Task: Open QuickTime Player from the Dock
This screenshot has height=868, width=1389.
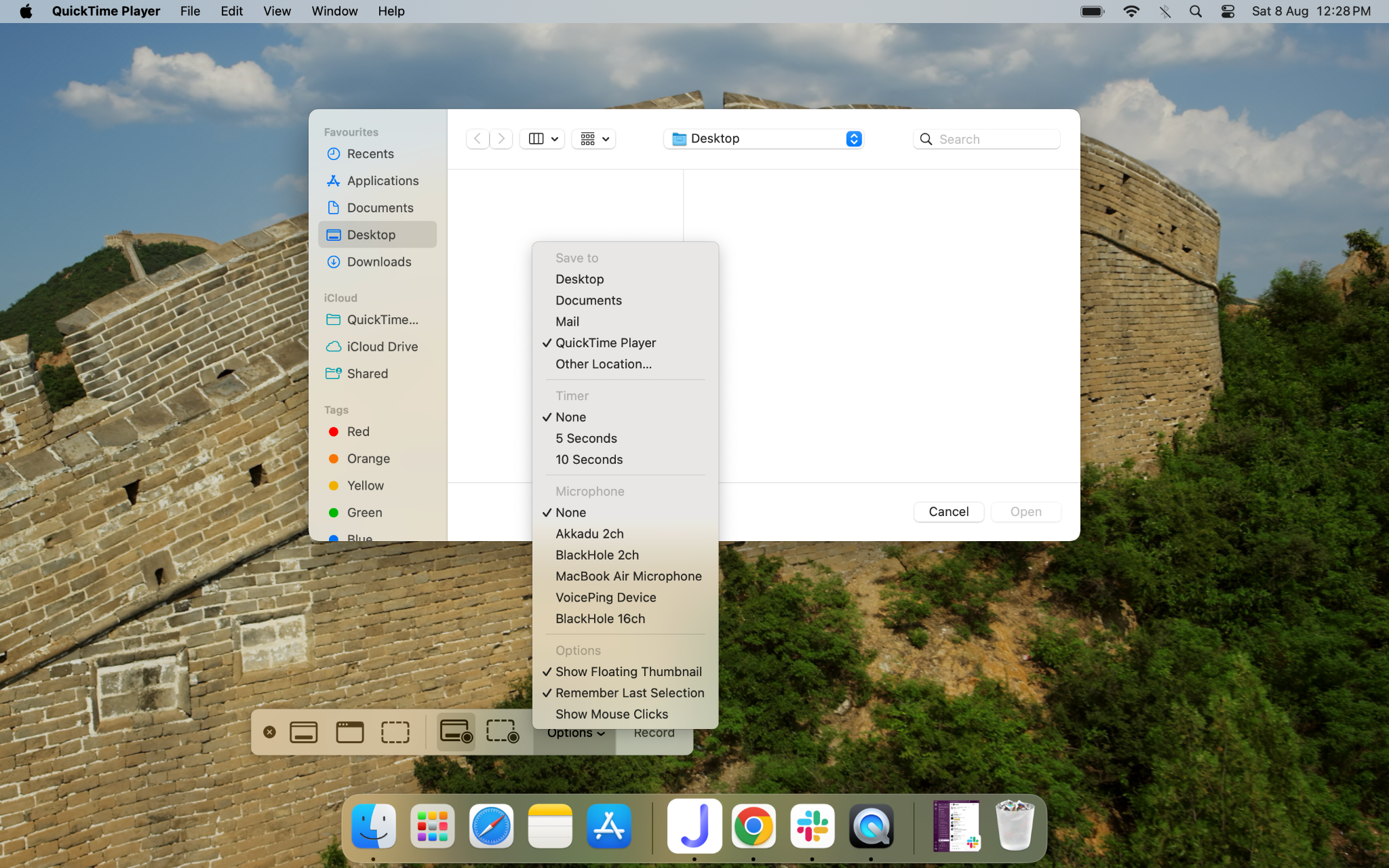Action: (871, 826)
